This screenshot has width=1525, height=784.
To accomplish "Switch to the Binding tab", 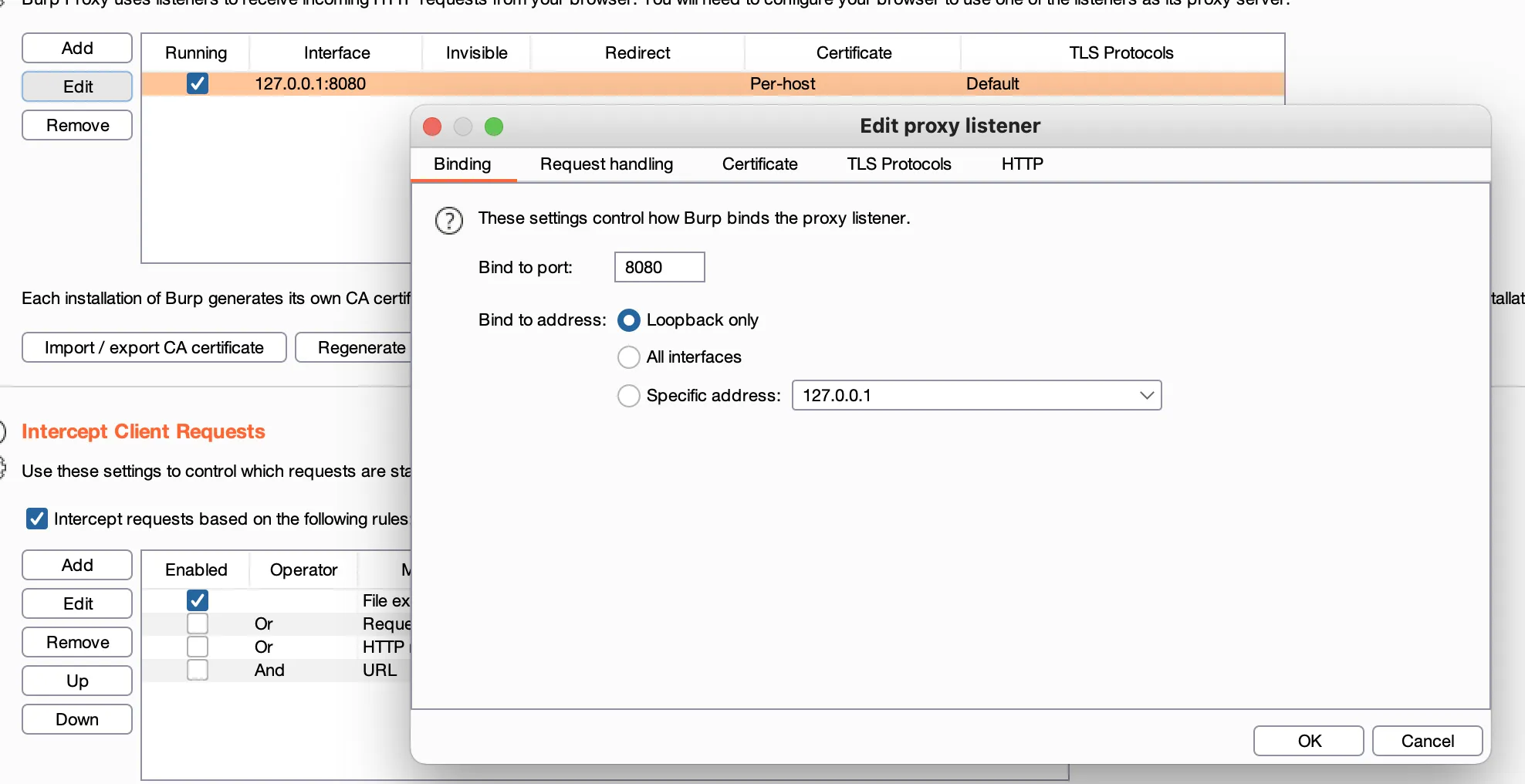I will click(x=462, y=164).
